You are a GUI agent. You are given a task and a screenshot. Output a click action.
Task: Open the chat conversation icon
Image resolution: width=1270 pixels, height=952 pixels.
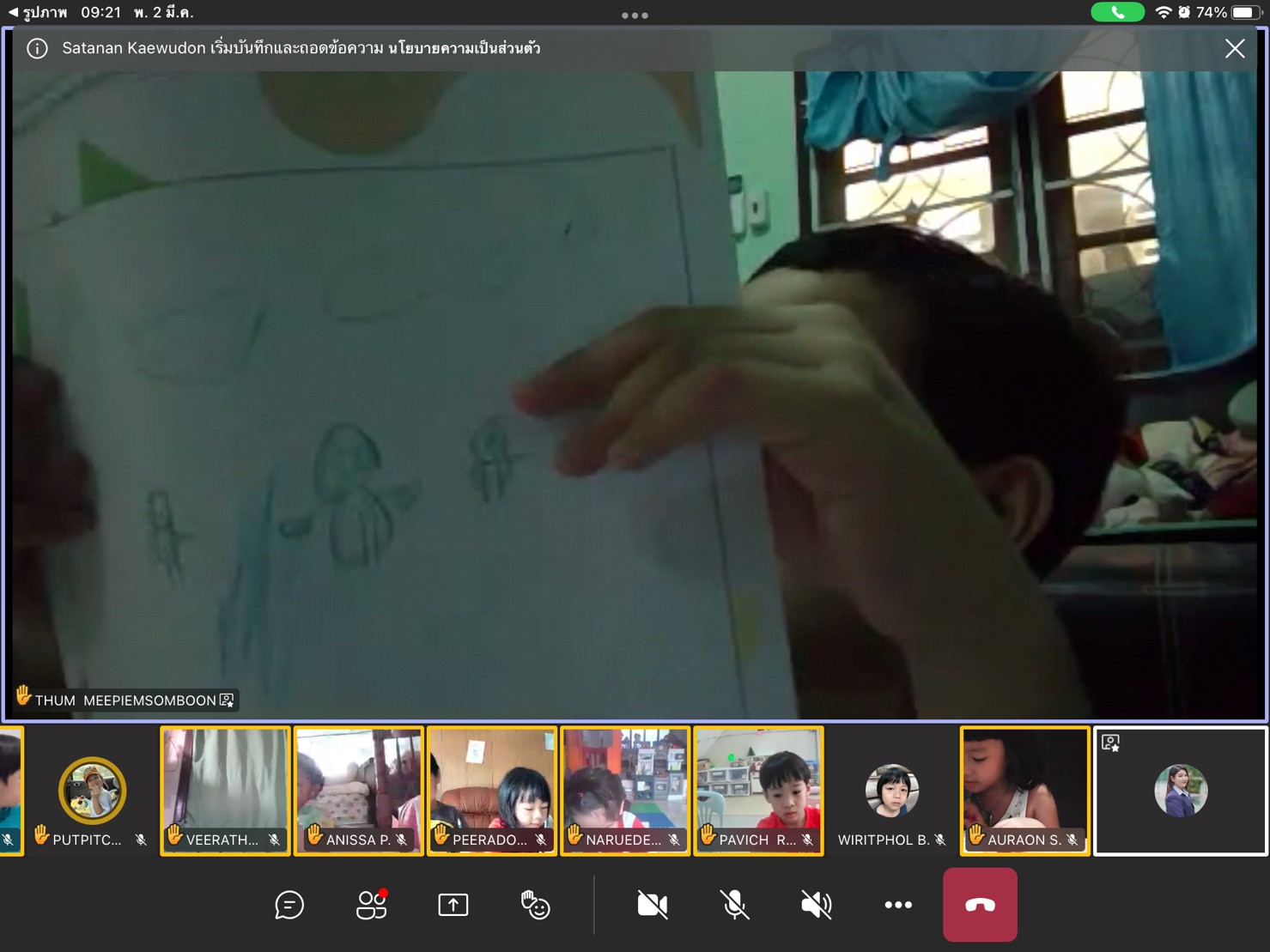point(289,905)
